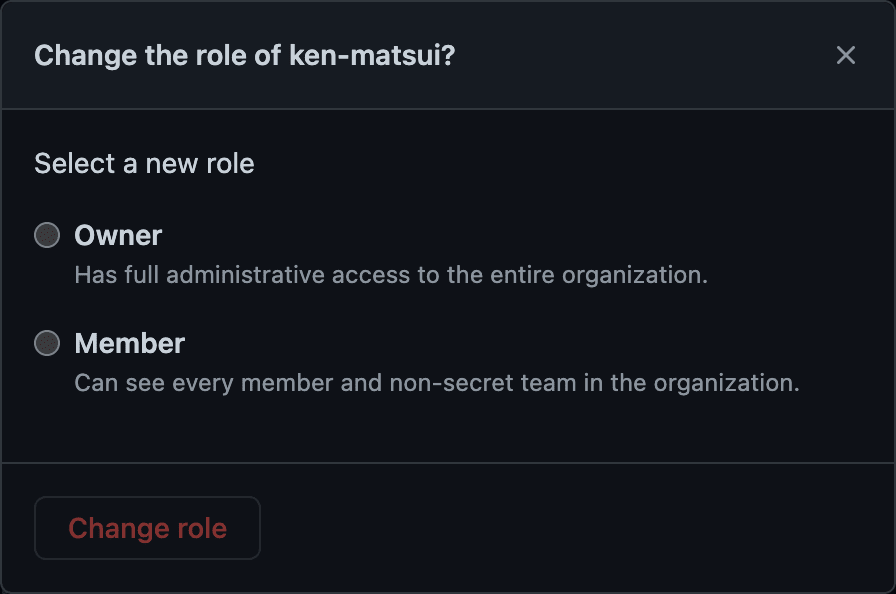Select the Member radio button

tap(47, 344)
